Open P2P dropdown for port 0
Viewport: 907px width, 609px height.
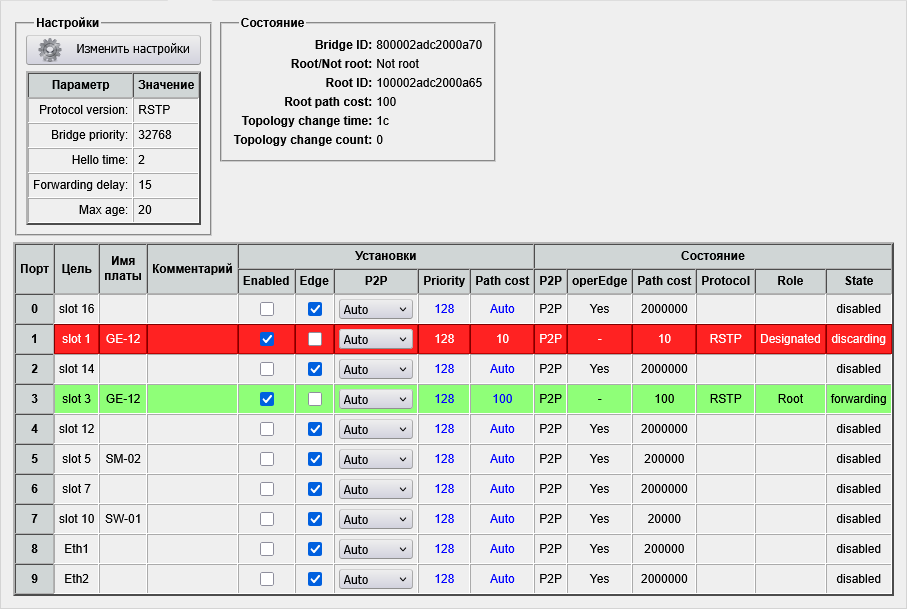375,310
